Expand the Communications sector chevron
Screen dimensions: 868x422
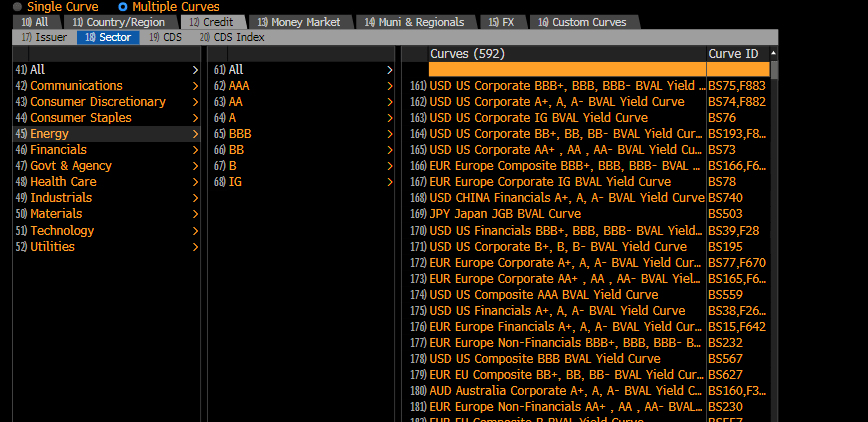(x=195, y=86)
